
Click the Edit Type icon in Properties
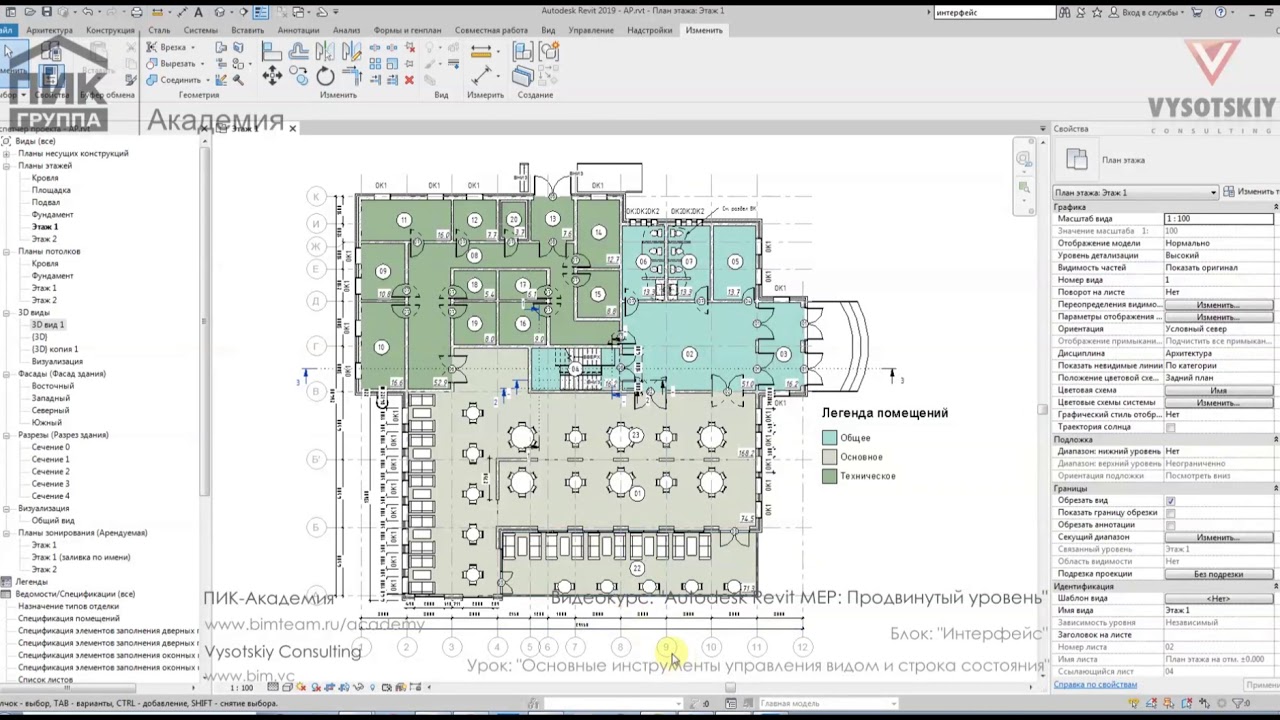1229,192
